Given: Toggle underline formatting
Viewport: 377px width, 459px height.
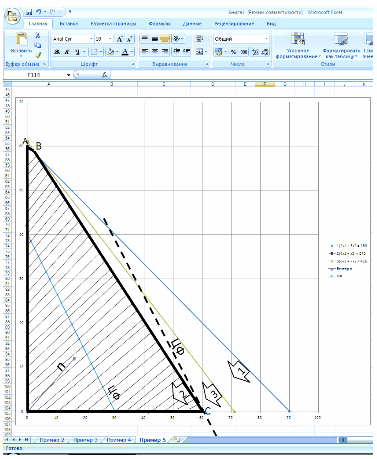Looking at the screenshot, I should click(77, 52).
